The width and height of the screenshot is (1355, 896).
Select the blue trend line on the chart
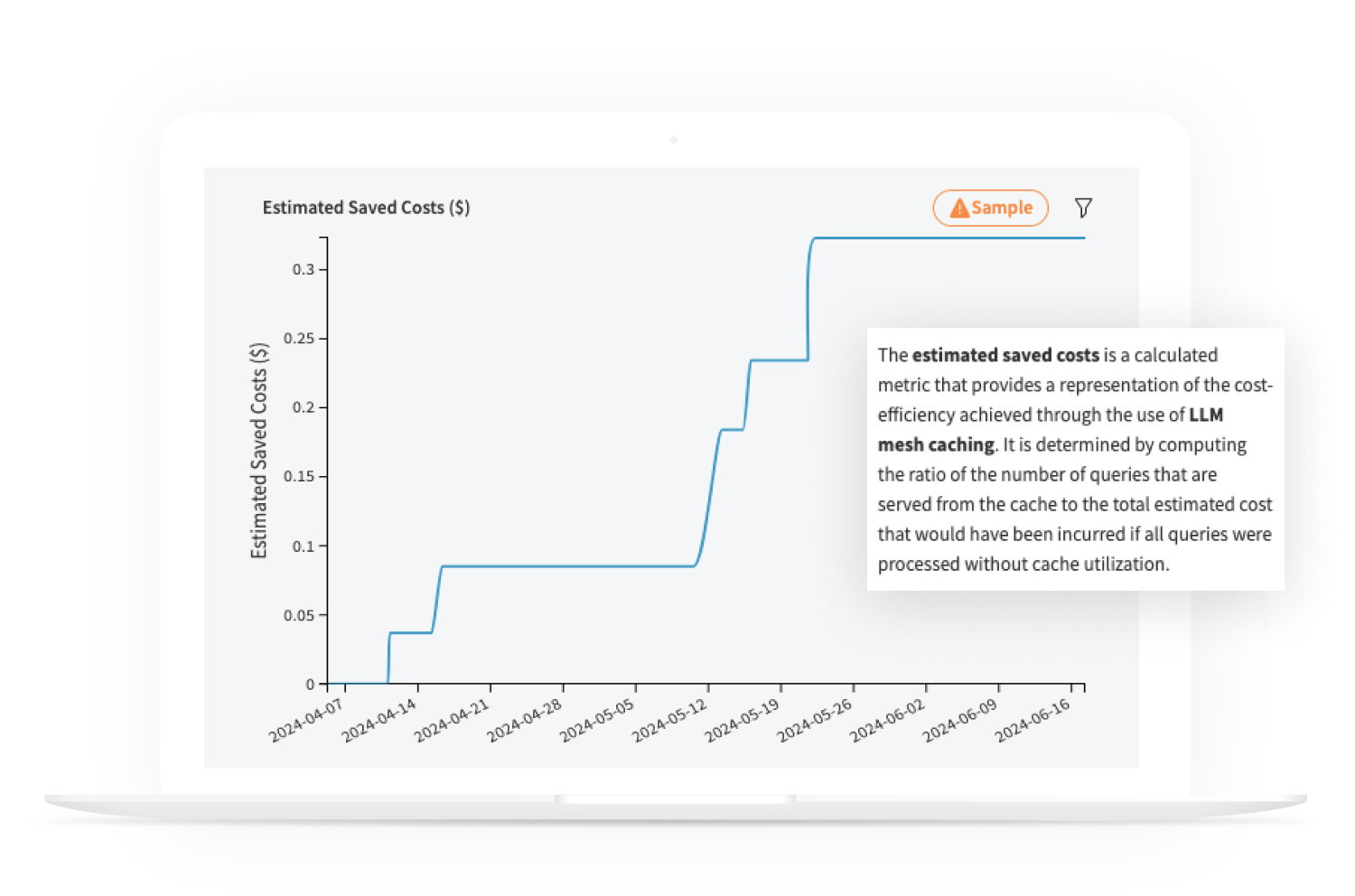pos(587,565)
